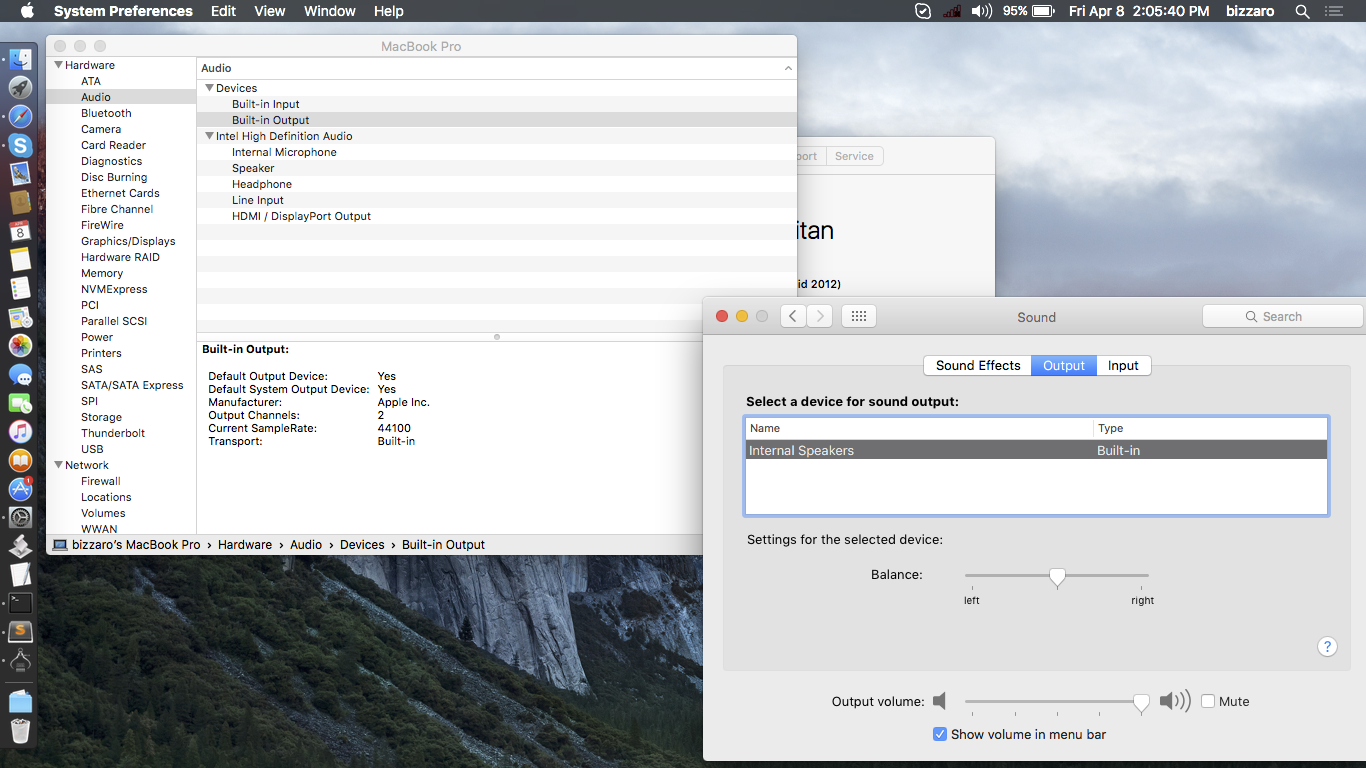Viewport: 1366px width, 768px height.
Task: Launch Safari from the dock
Action: click(x=20, y=117)
